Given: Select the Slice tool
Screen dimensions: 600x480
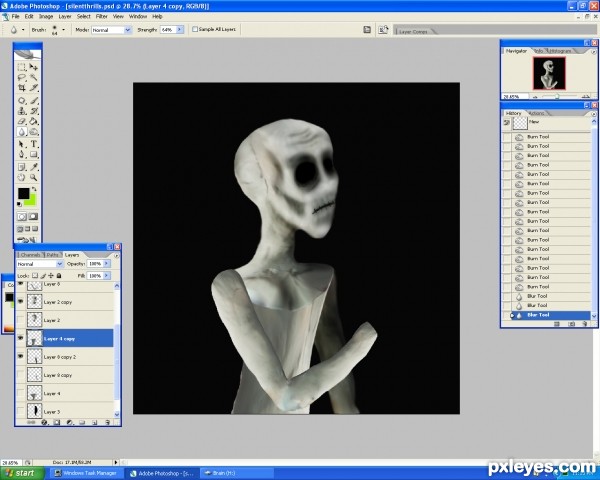Looking at the screenshot, I should (34, 88).
